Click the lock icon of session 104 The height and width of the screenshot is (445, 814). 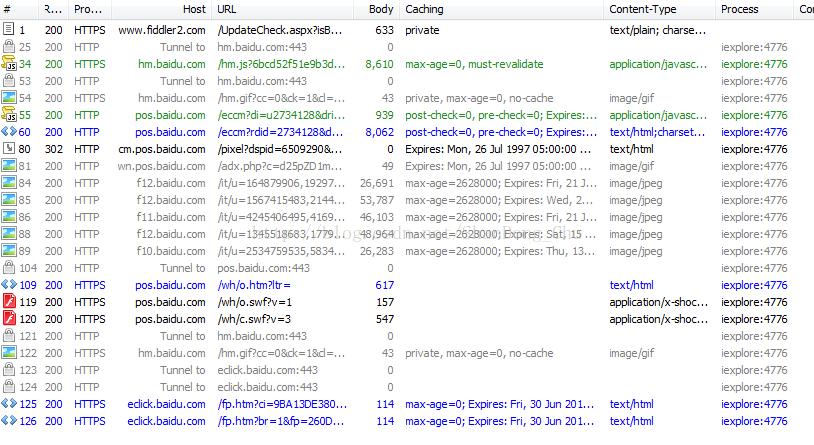pyautogui.click(x=8, y=267)
